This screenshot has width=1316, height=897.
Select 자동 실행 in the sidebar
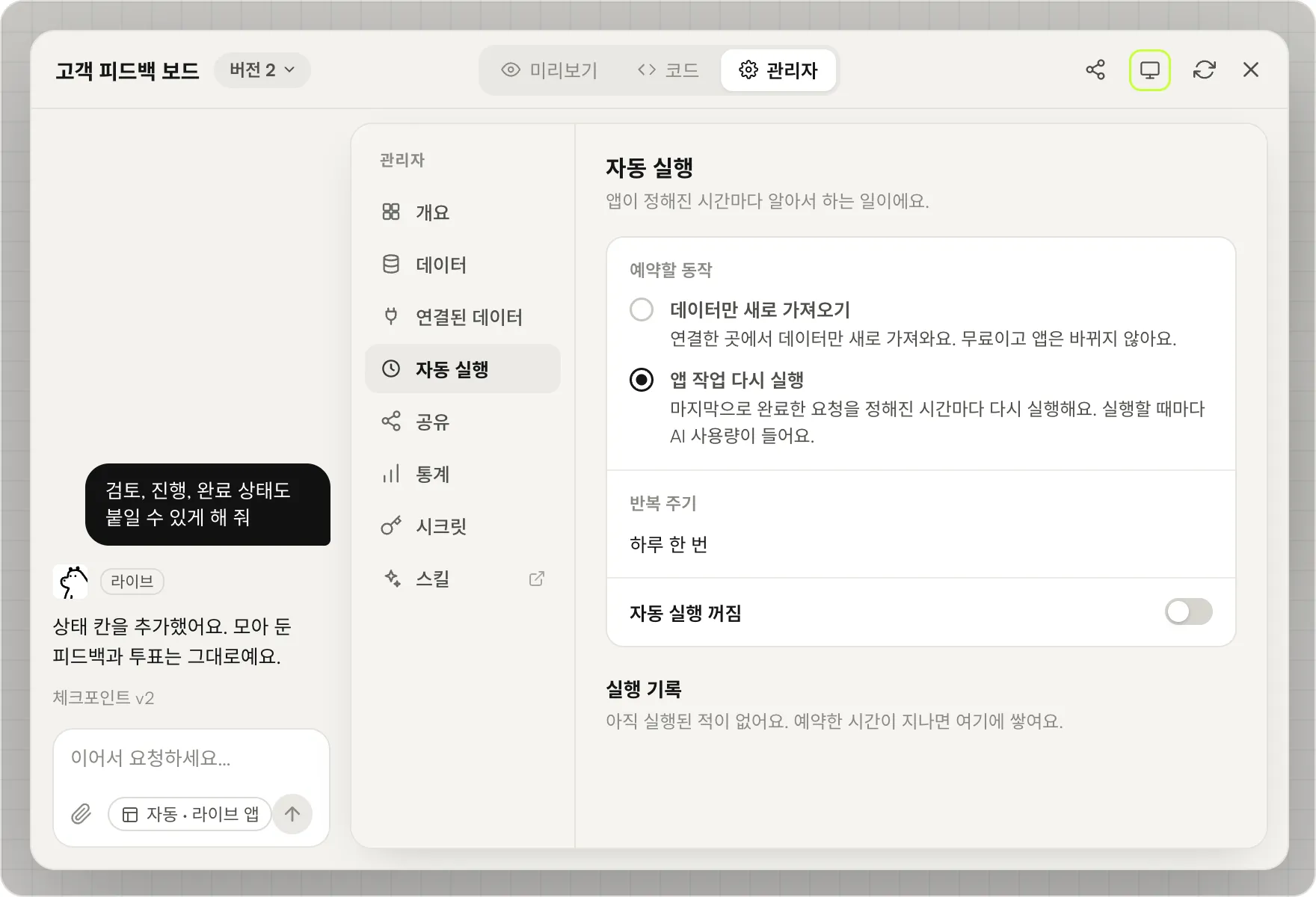(463, 369)
